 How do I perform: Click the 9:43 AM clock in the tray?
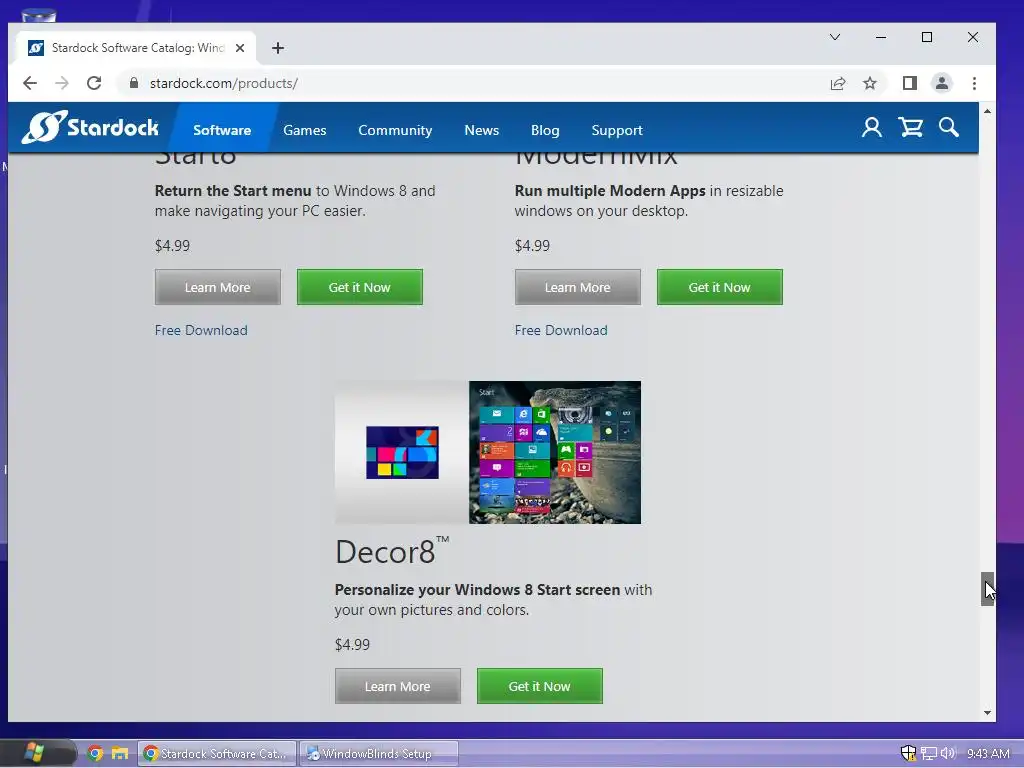[x=988, y=754]
